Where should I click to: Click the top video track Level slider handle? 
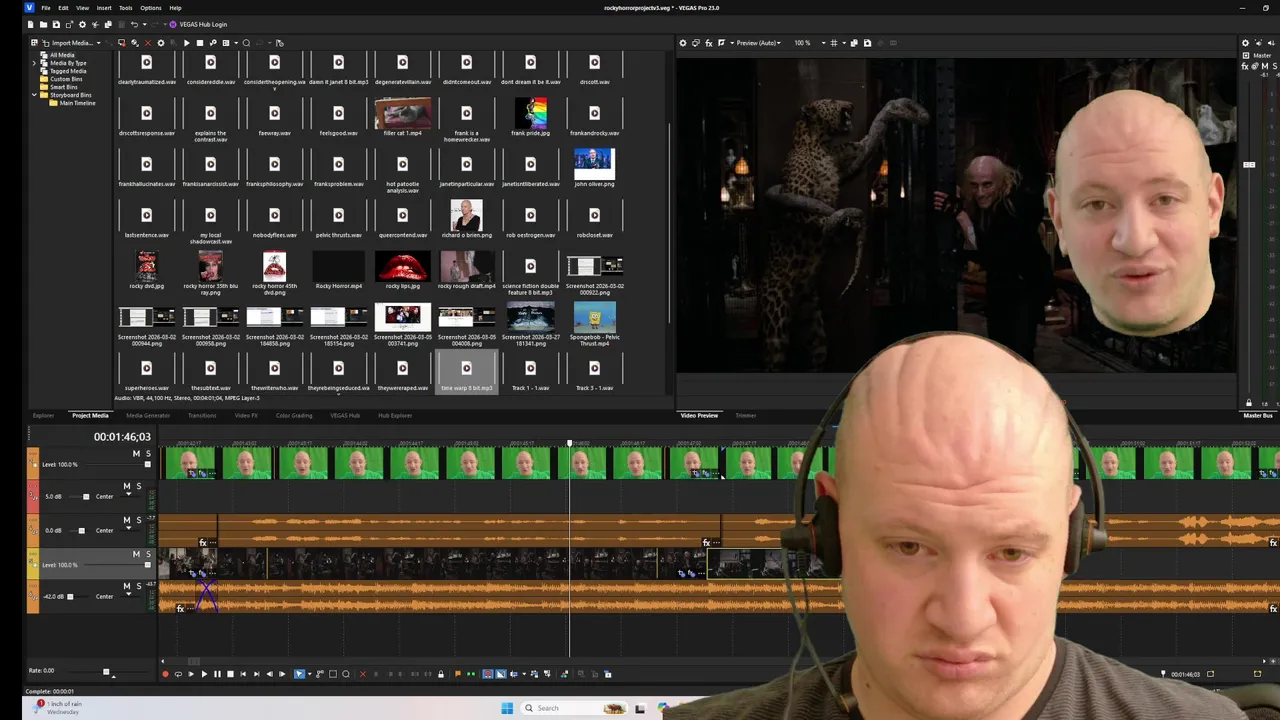(x=148, y=465)
